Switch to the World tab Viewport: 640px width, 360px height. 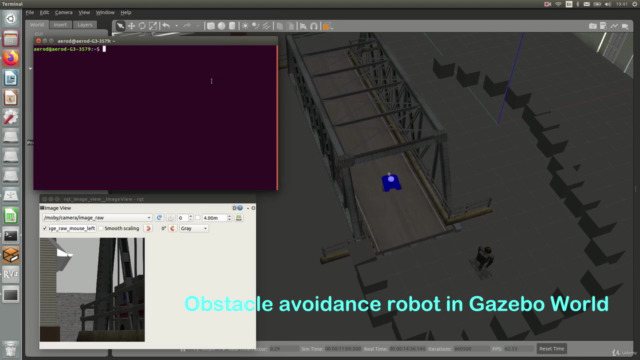[x=37, y=25]
